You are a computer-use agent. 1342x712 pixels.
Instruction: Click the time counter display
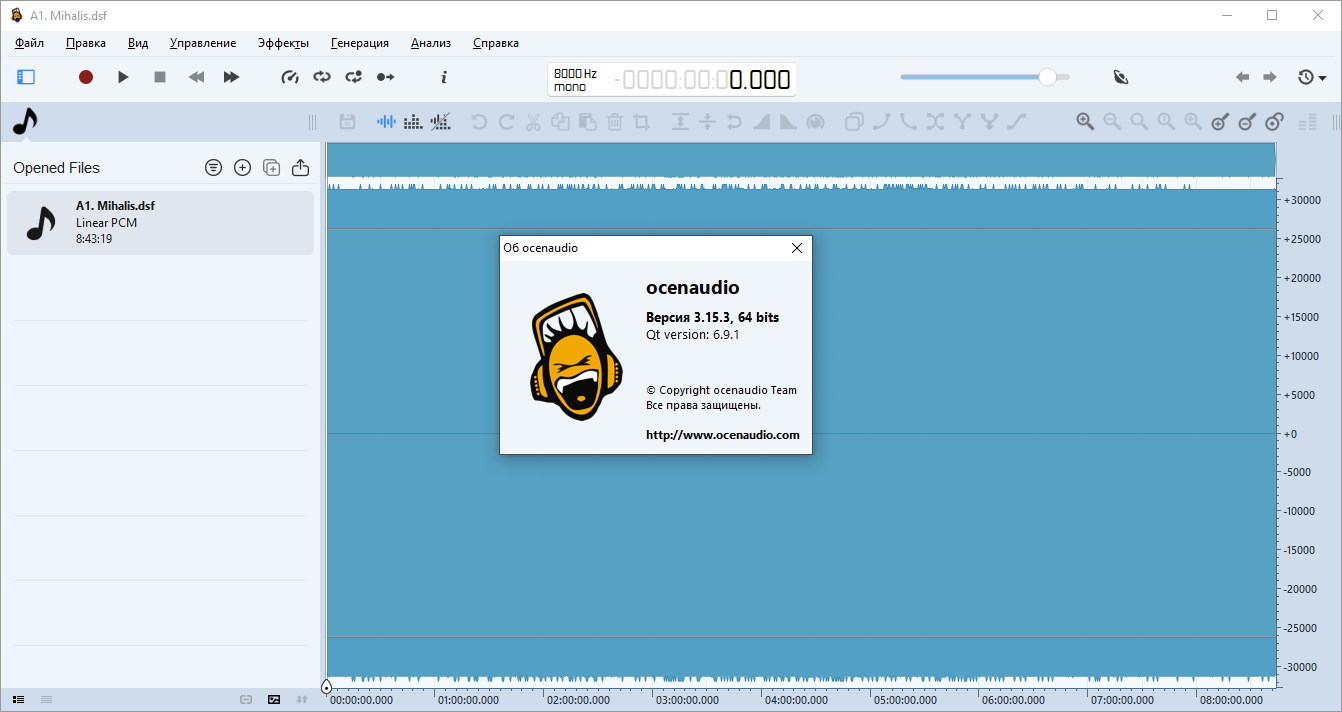click(702, 80)
